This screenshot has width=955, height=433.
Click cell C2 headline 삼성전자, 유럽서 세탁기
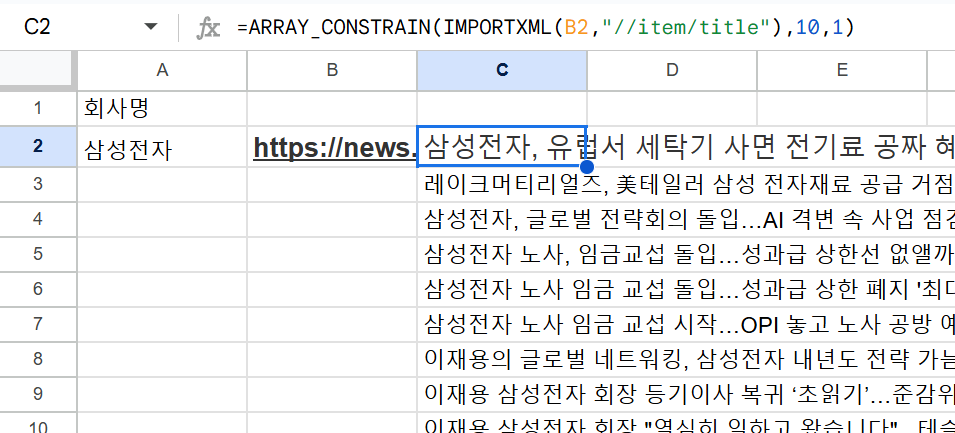(502, 146)
